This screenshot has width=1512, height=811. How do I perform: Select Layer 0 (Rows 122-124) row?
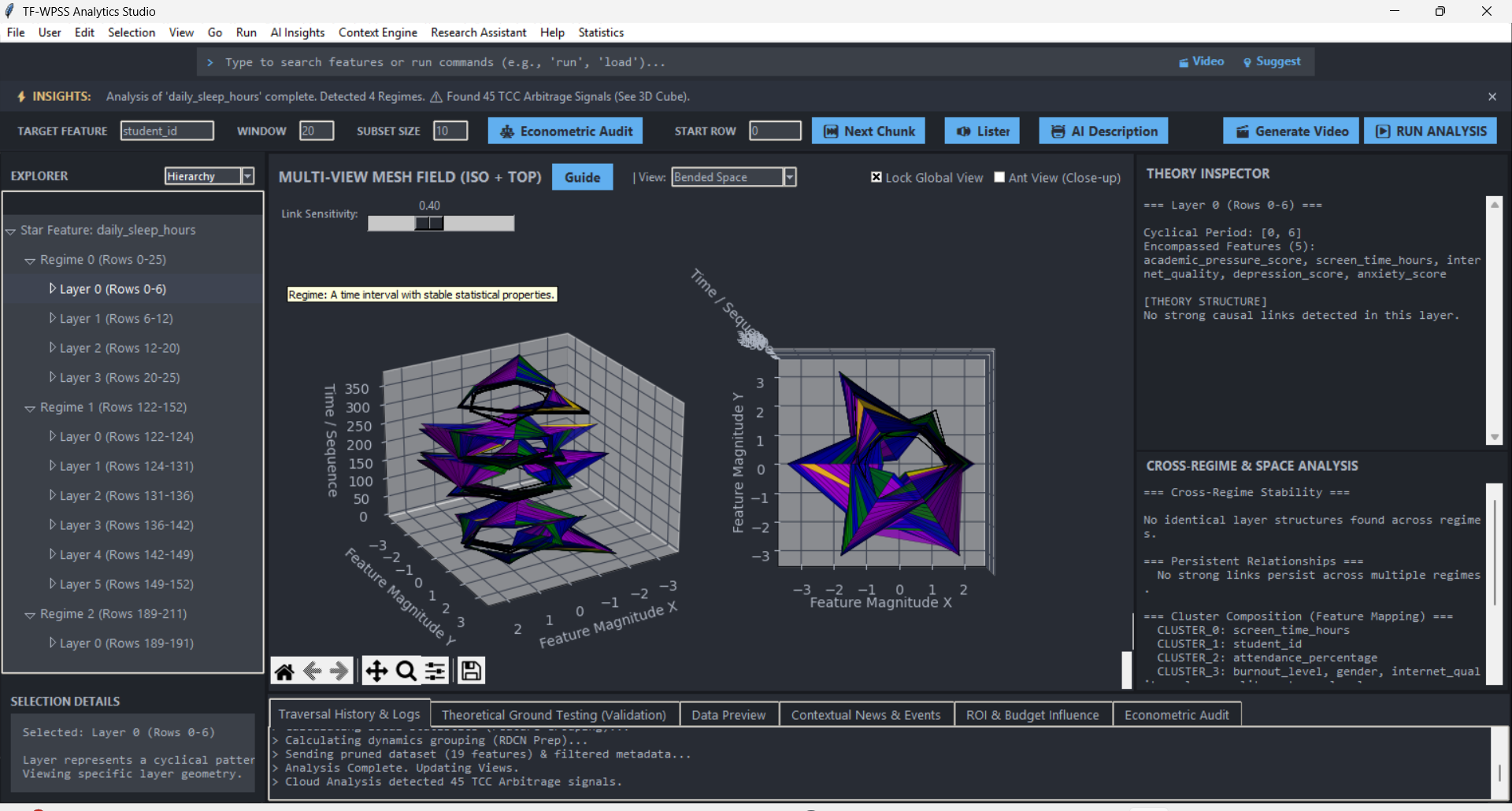pos(132,436)
